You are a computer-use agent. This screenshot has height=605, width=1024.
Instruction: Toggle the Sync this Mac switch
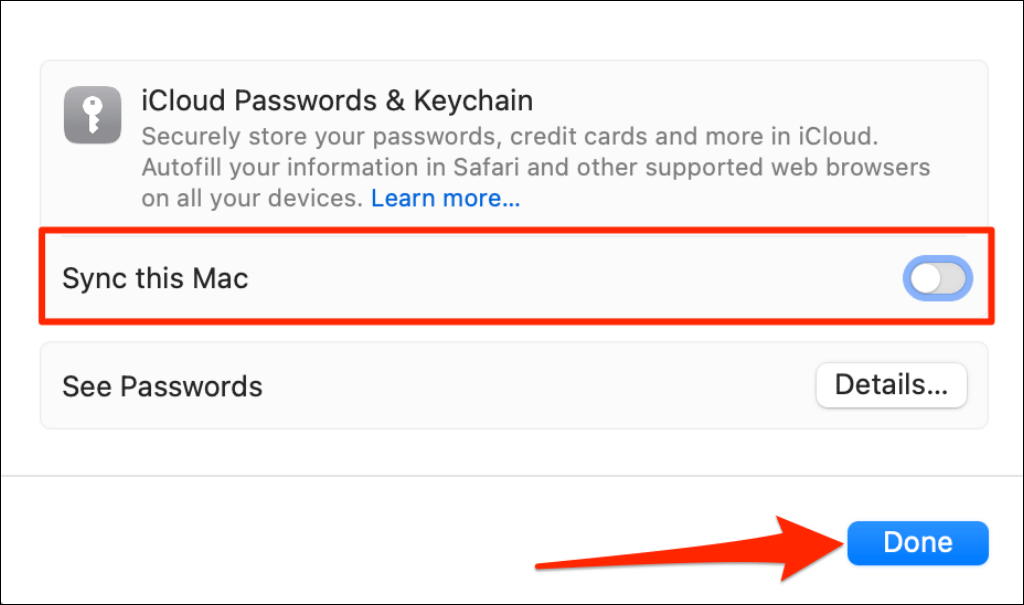pos(938,278)
